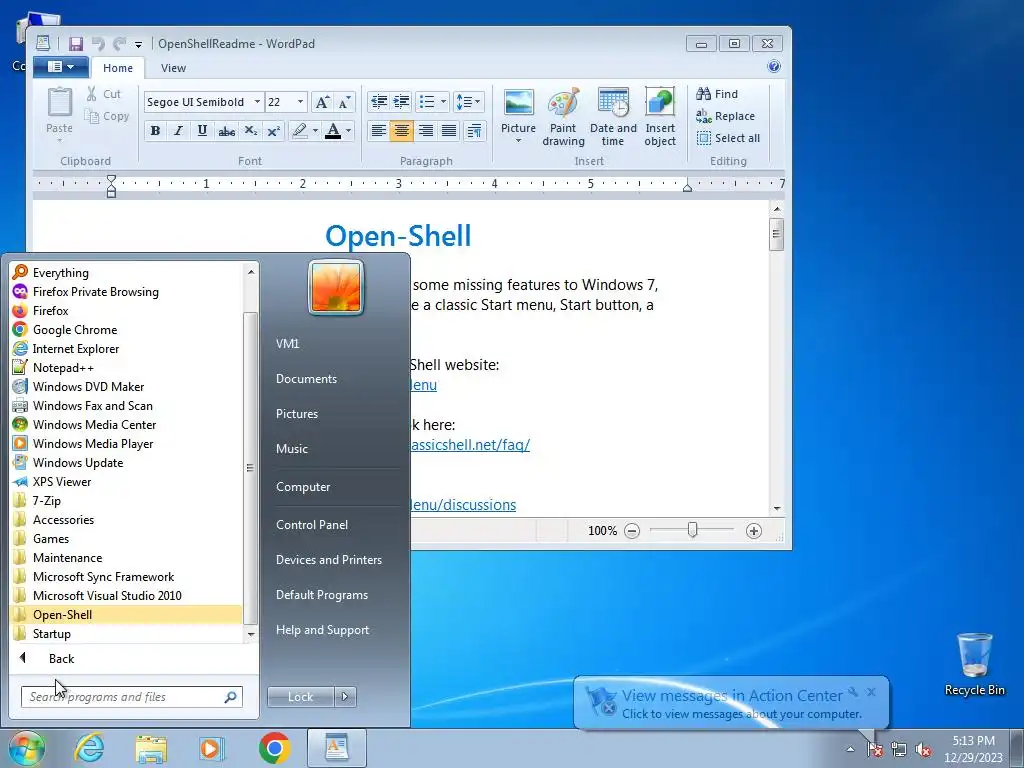Viewport: 1024px width, 768px height.
Task: Grow font size with the A-up icon
Action: click(322, 102)
